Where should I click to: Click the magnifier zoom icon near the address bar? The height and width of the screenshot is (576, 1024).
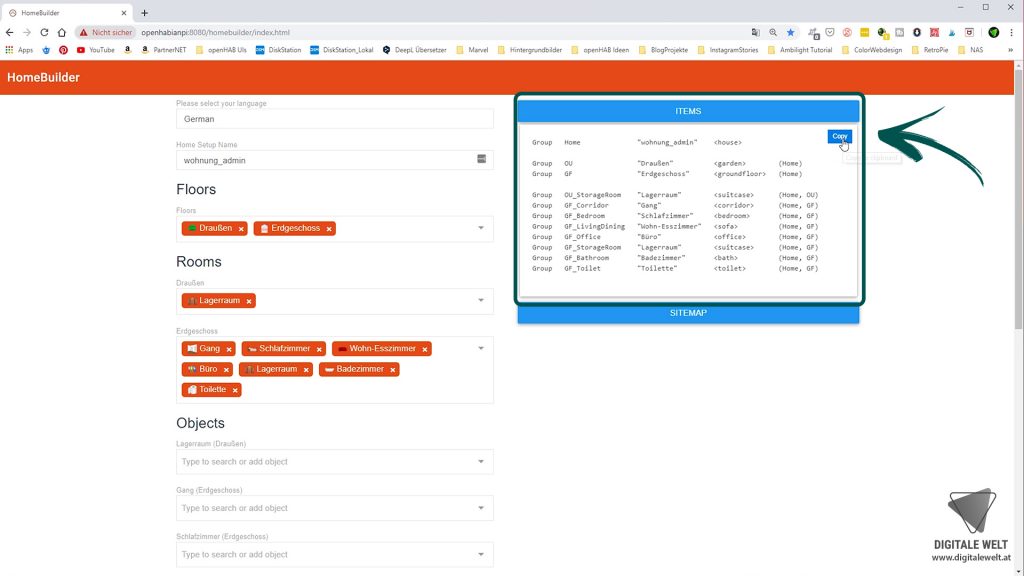click(772, 32)
